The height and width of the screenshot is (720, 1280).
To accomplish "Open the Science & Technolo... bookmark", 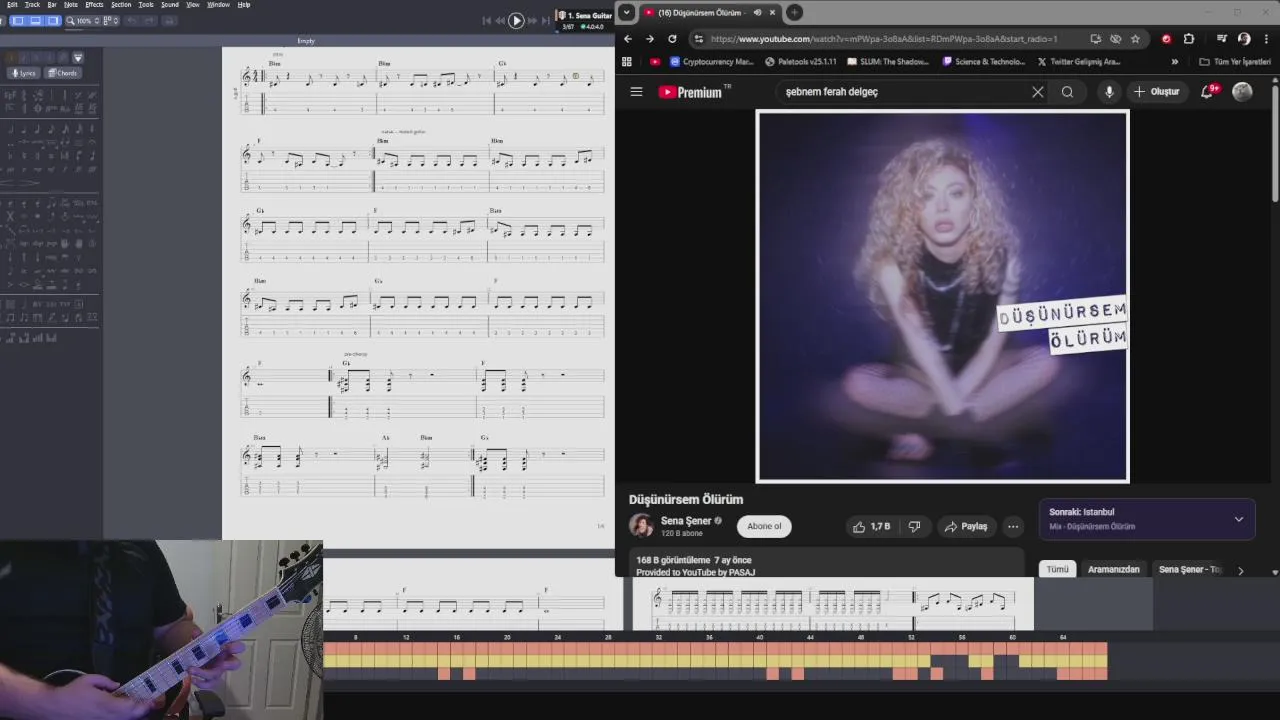I will tap(983, 62).
